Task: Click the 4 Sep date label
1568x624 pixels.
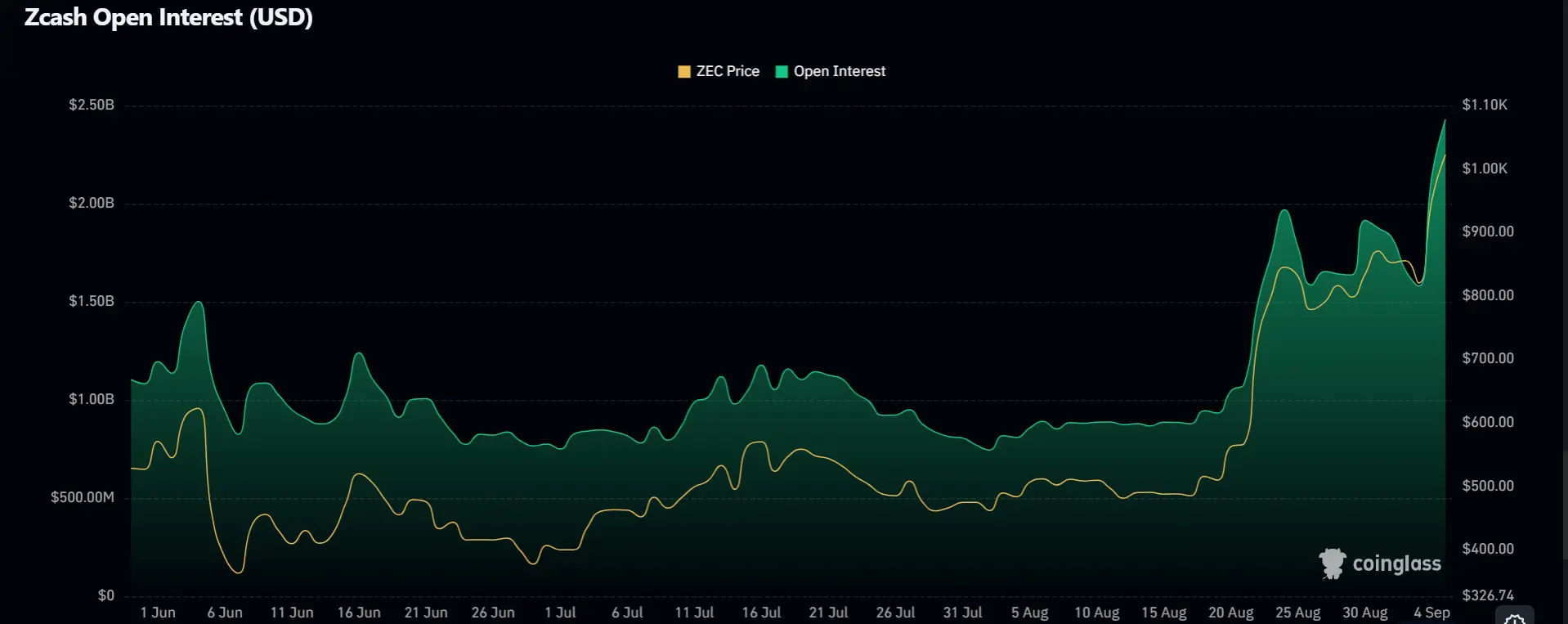Action: point(1431,613)
